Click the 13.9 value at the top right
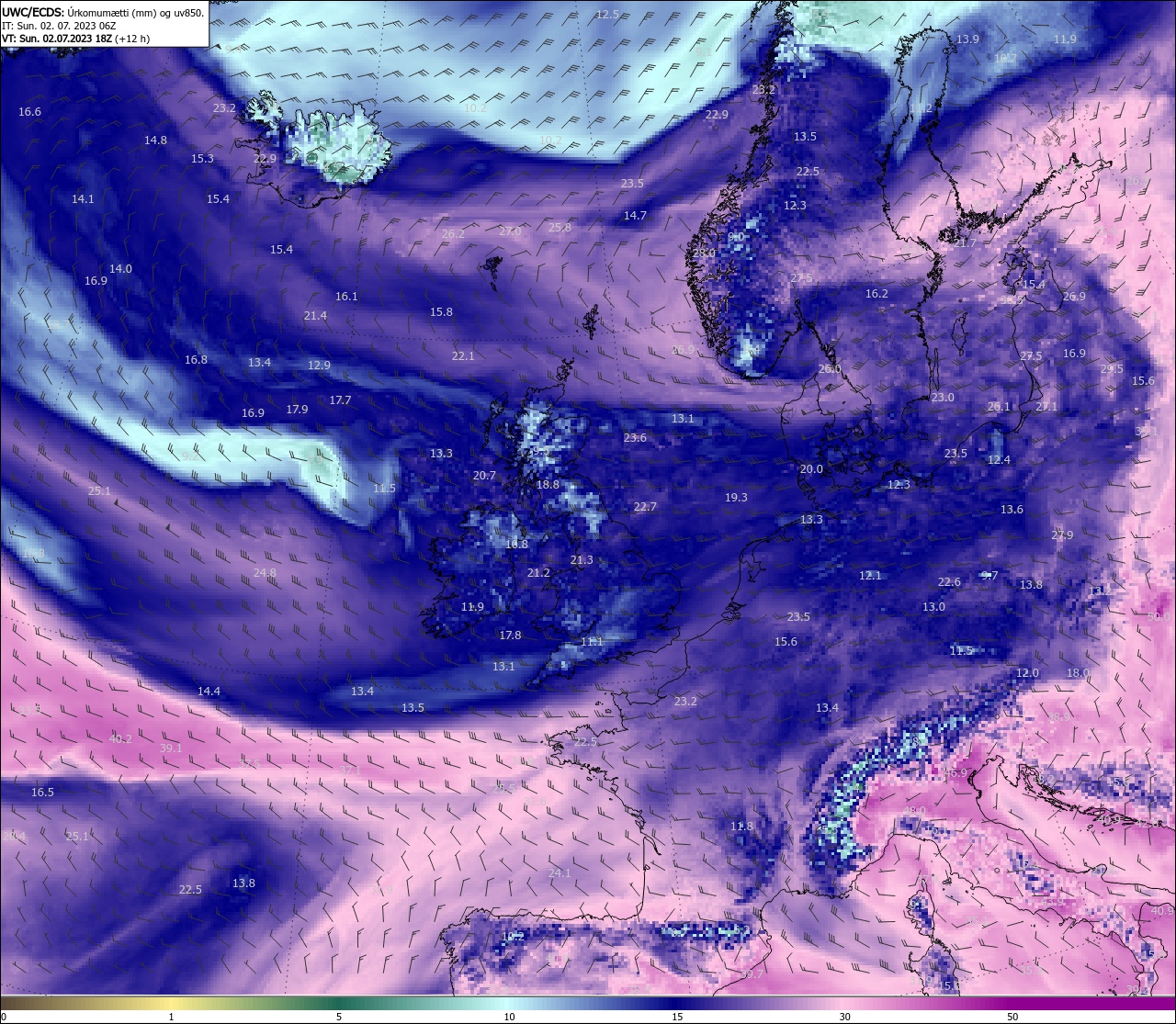The height and width of the screenshot is (1024, 1176). point(967,39)
